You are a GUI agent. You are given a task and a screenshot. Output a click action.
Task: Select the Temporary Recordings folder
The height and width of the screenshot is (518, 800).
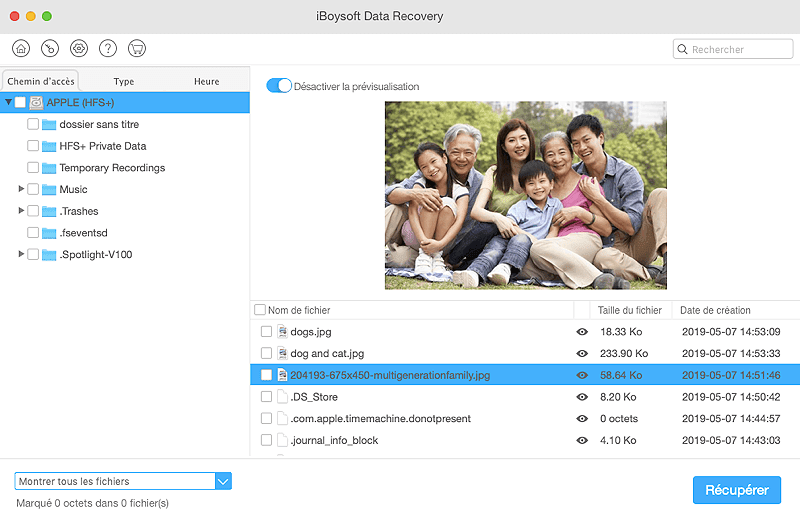click(111, 168)
